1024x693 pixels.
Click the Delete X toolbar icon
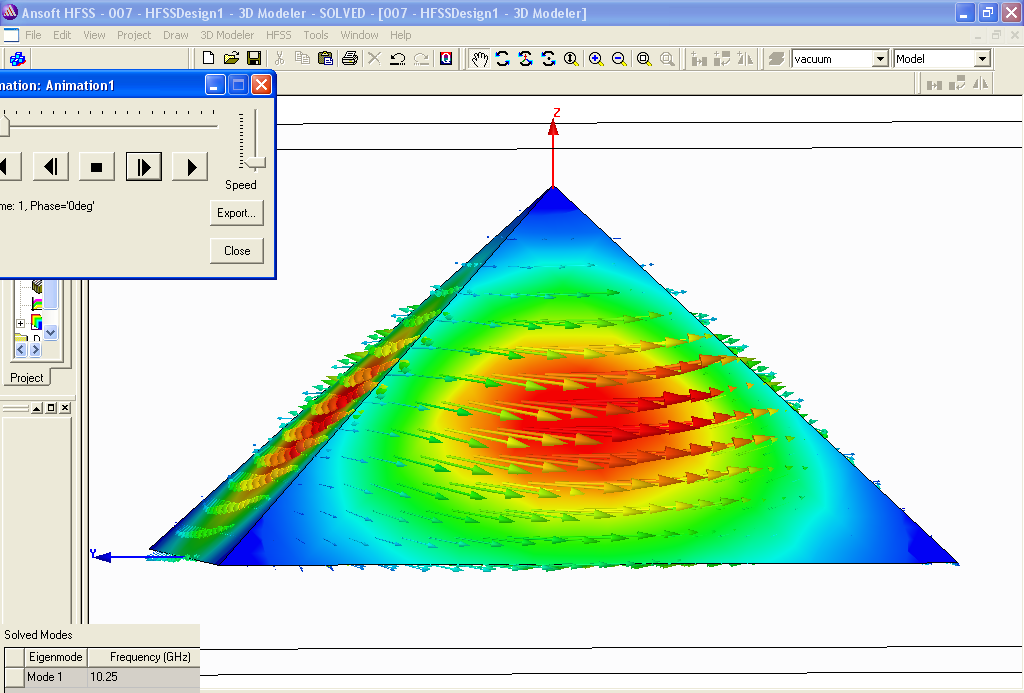pos(374,59)
